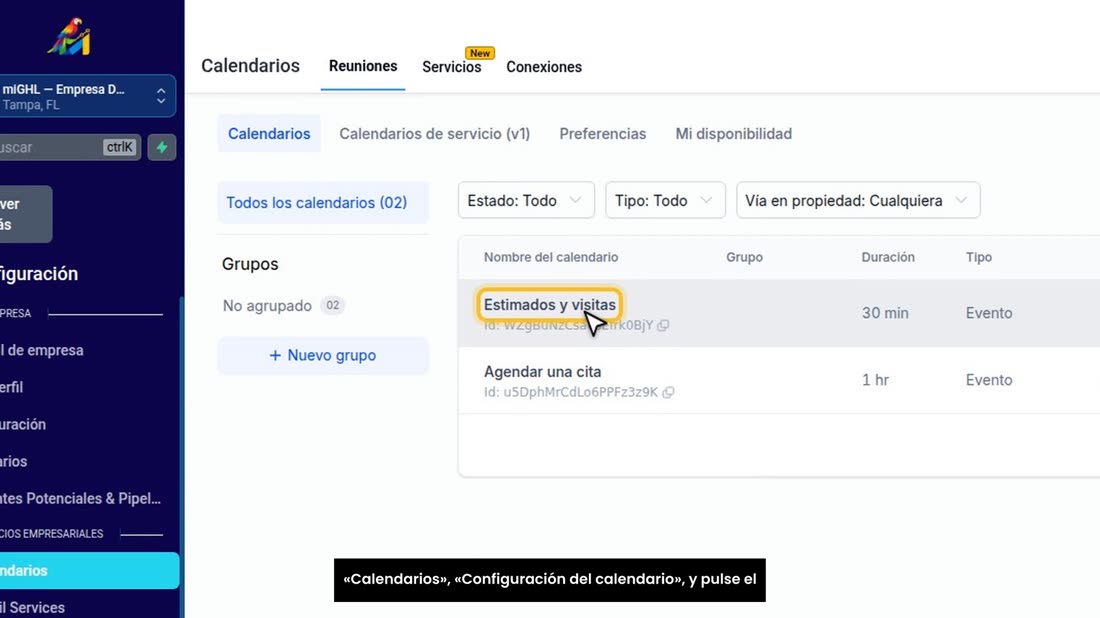Open the Estimados y visitas calendar
Screen dimensions: 1100x618
pos(549,304)
